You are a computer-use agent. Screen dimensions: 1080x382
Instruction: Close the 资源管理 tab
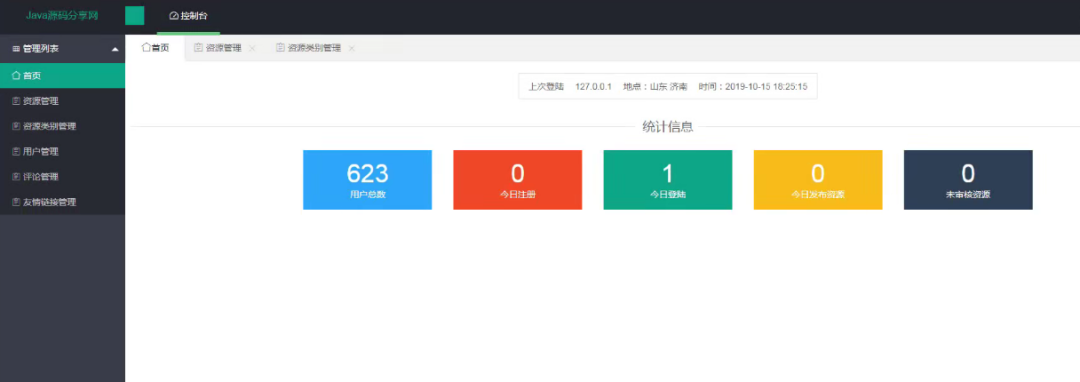tap(253, 48)
